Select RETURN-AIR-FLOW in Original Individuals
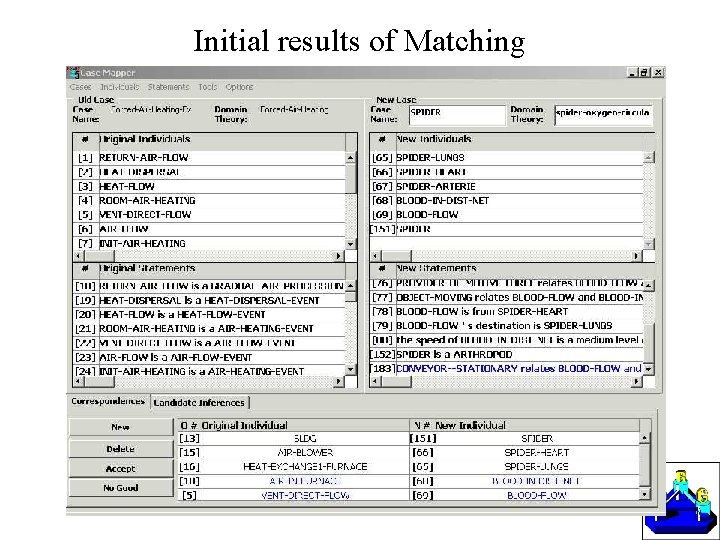The width and height of the screenshot is (720, 540). click(209, 158)
